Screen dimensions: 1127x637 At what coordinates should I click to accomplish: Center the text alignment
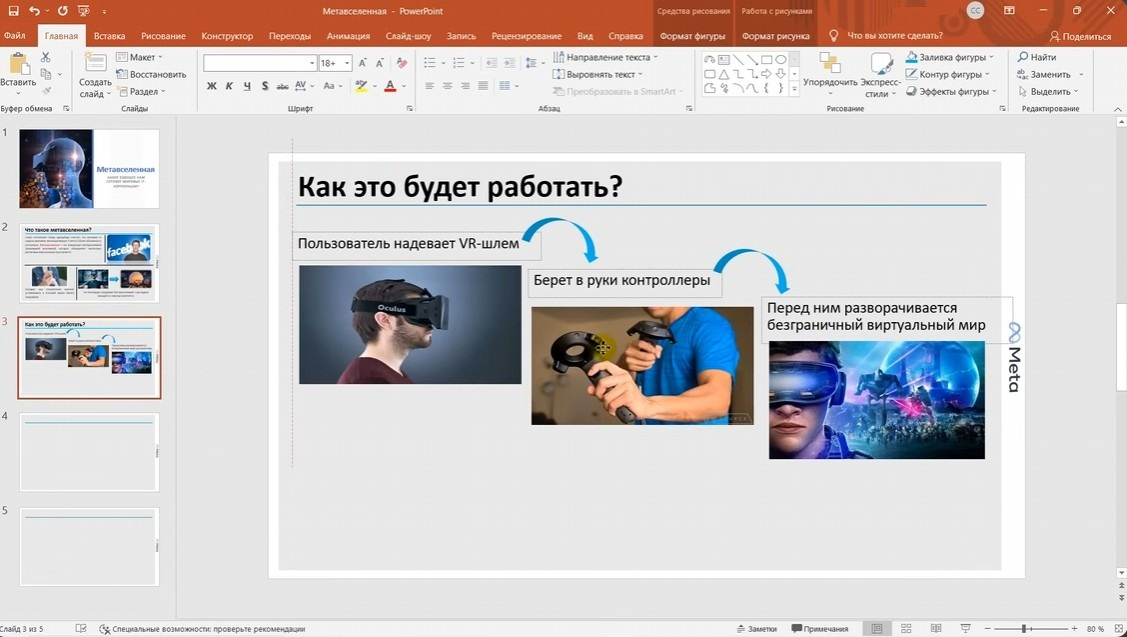(448, 86)
